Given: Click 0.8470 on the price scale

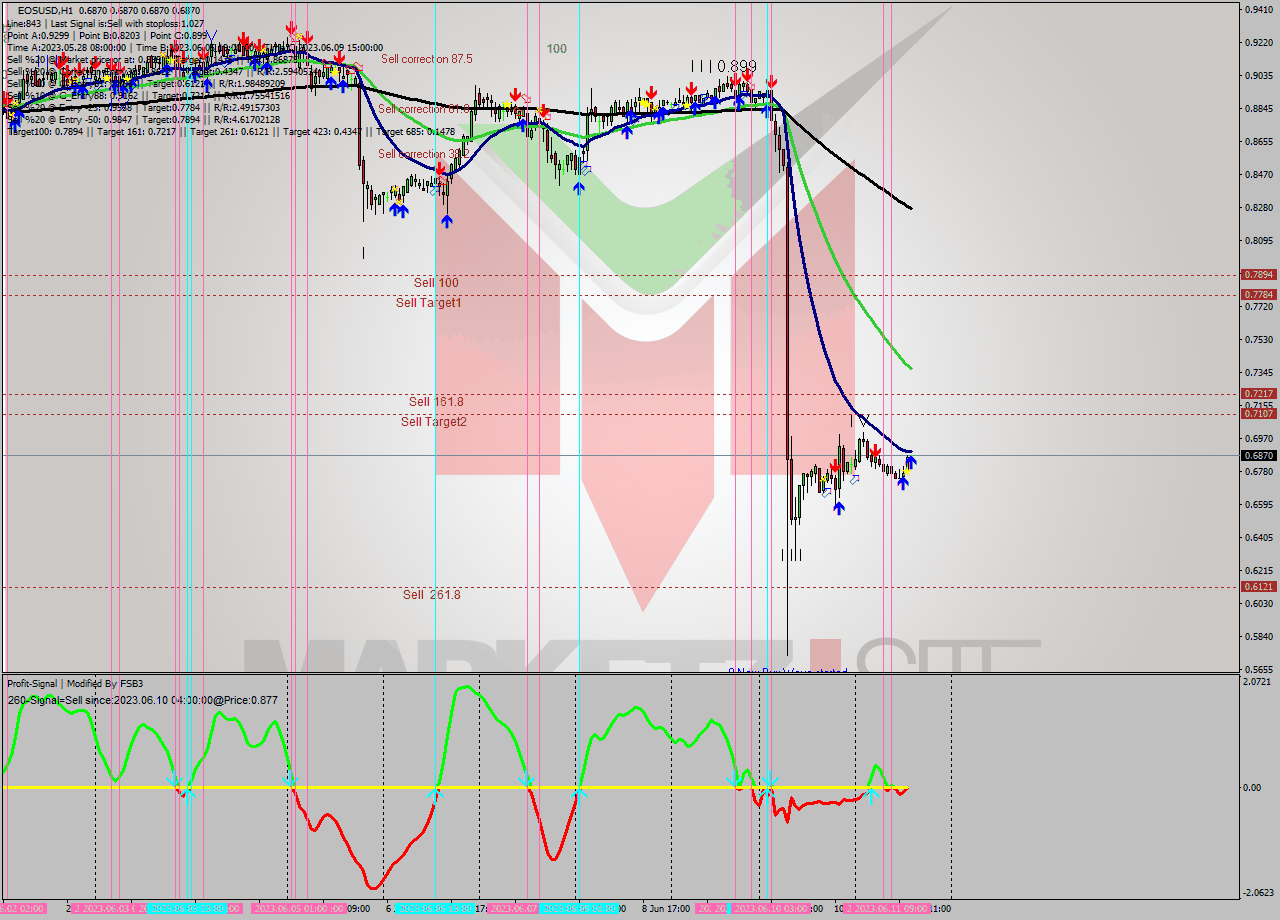Looking at the screenshot, I should (1258, 174).
